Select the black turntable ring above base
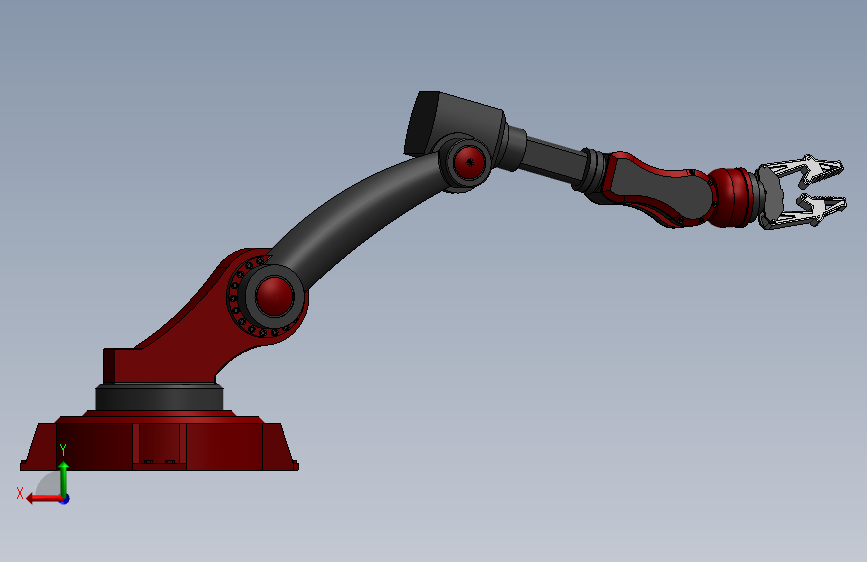Screen dimensions: 867x562 click(159, 398)
